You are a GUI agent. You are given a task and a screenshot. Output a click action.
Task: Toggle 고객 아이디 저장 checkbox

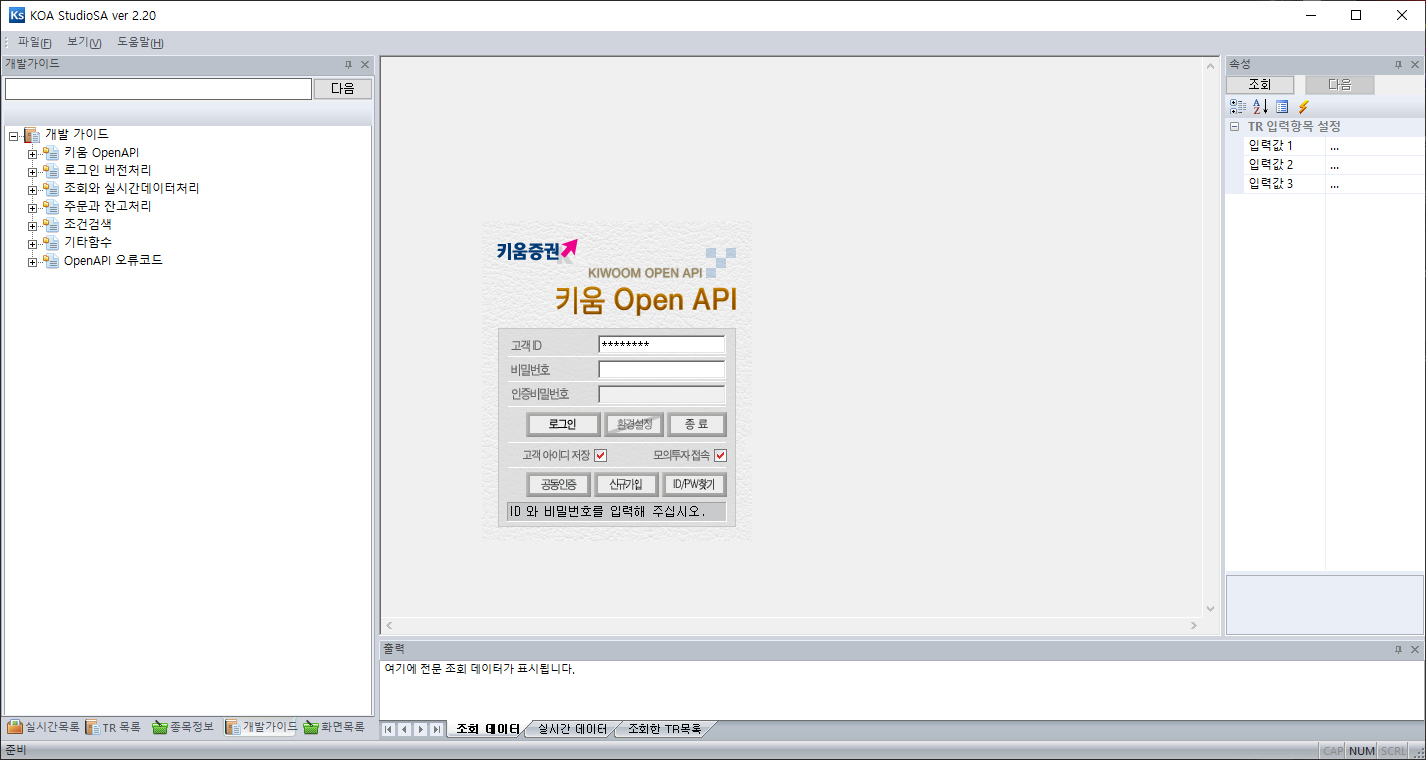pos(601,455)
